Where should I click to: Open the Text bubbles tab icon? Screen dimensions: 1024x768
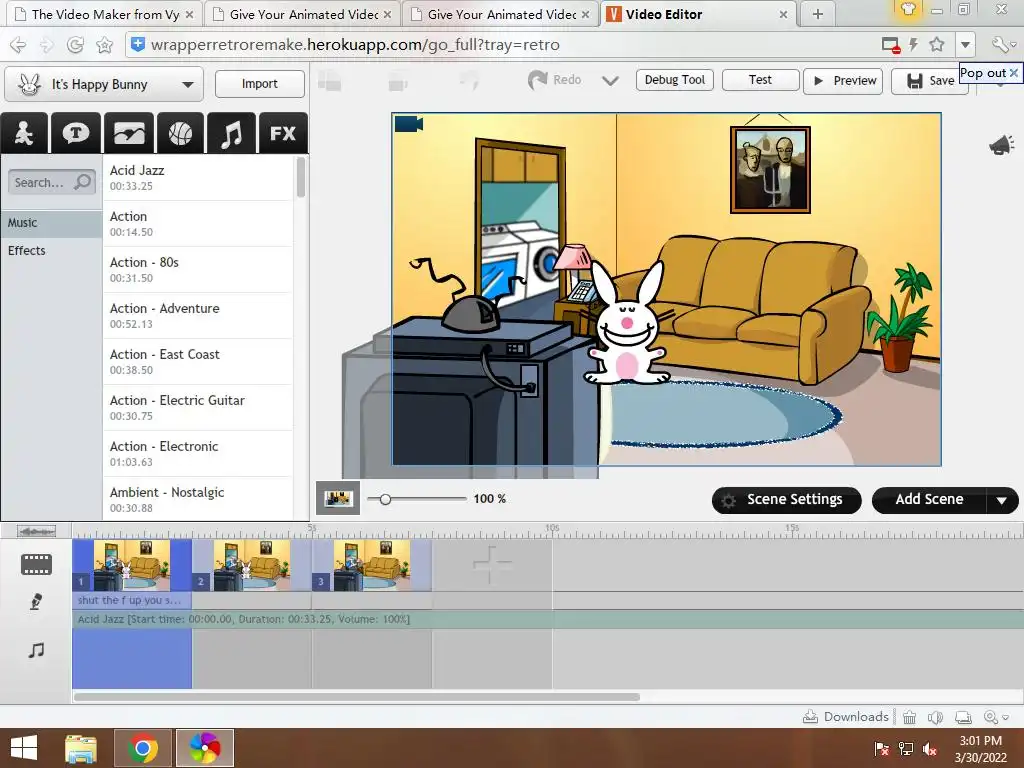[76, 133]
